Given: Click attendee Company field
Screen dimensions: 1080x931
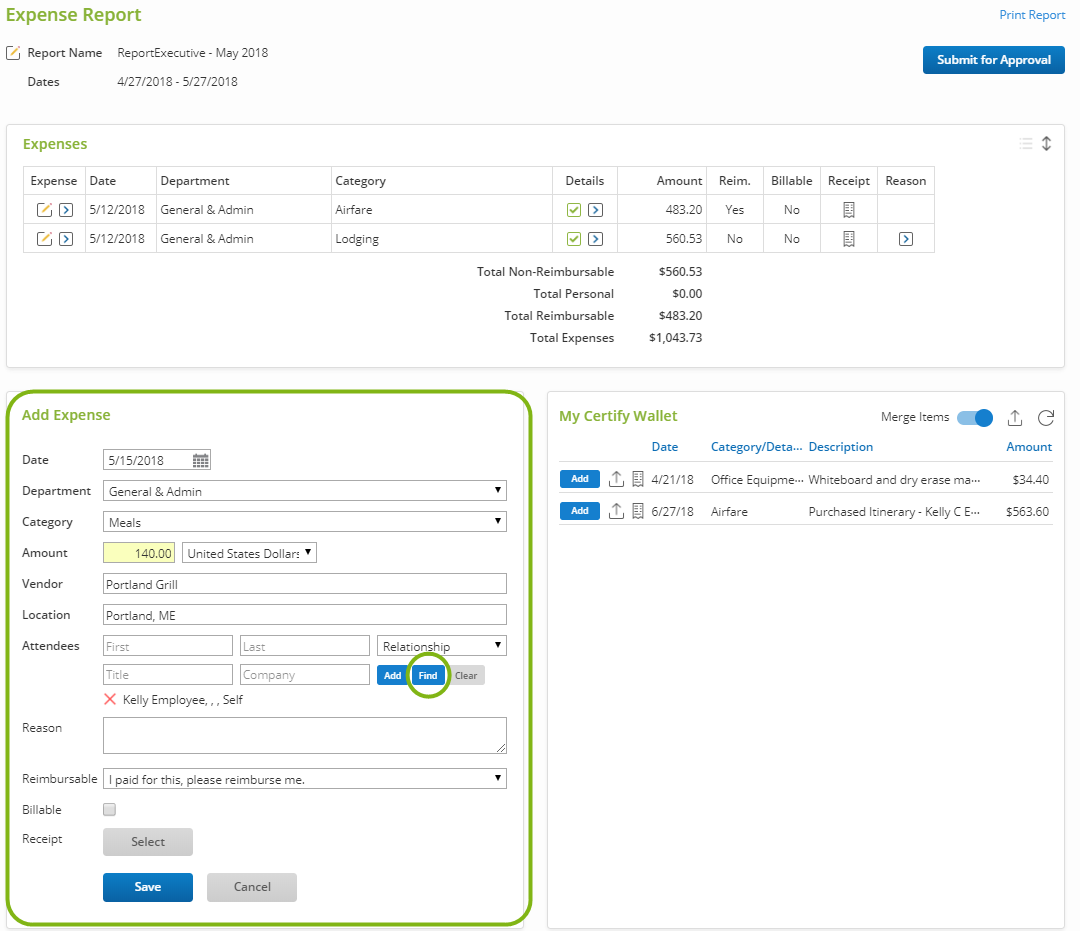Looking at the screenshot, I should 304,674.
